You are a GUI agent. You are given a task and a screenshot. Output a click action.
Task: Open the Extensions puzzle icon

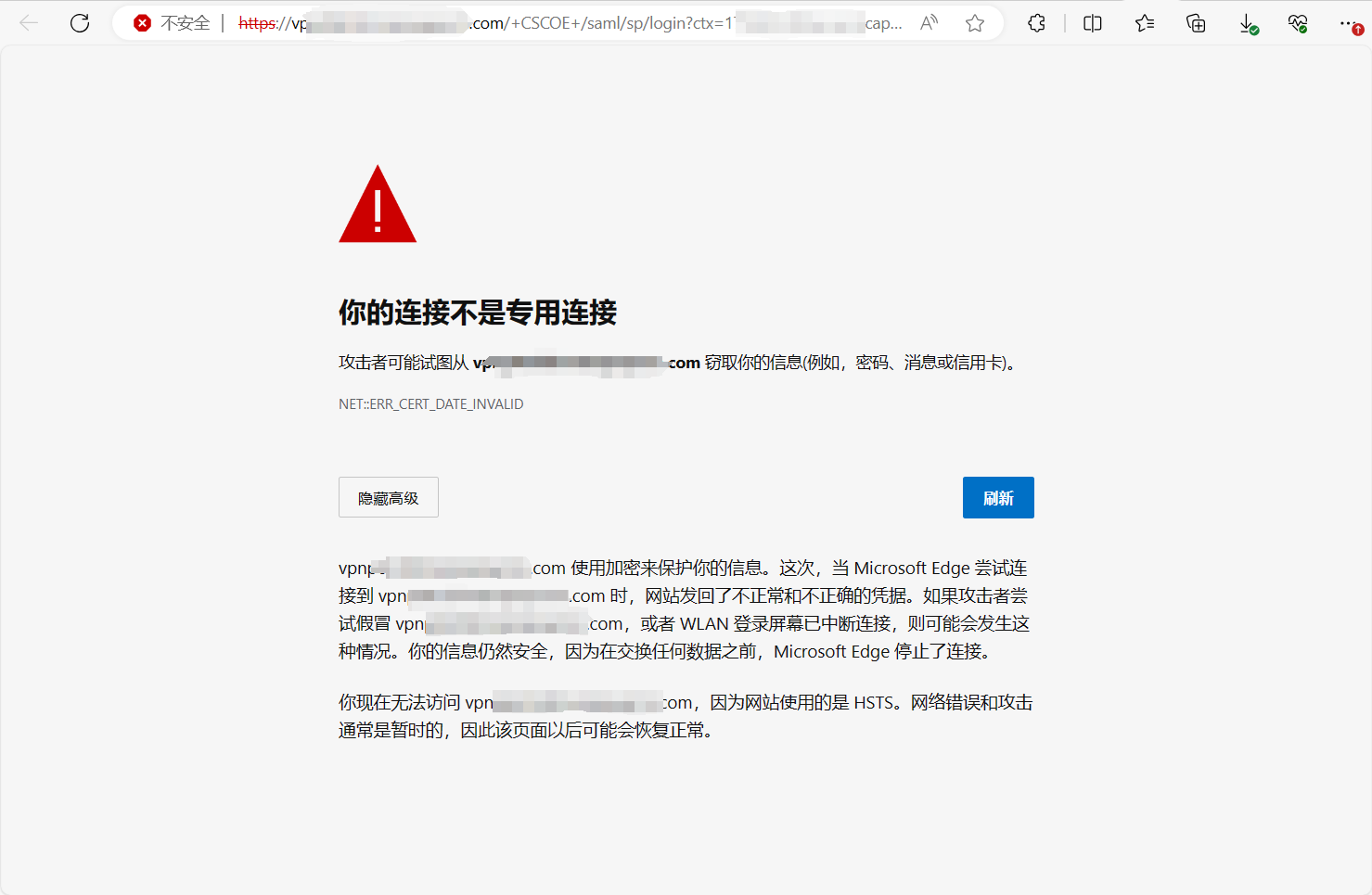[1036, 23]
